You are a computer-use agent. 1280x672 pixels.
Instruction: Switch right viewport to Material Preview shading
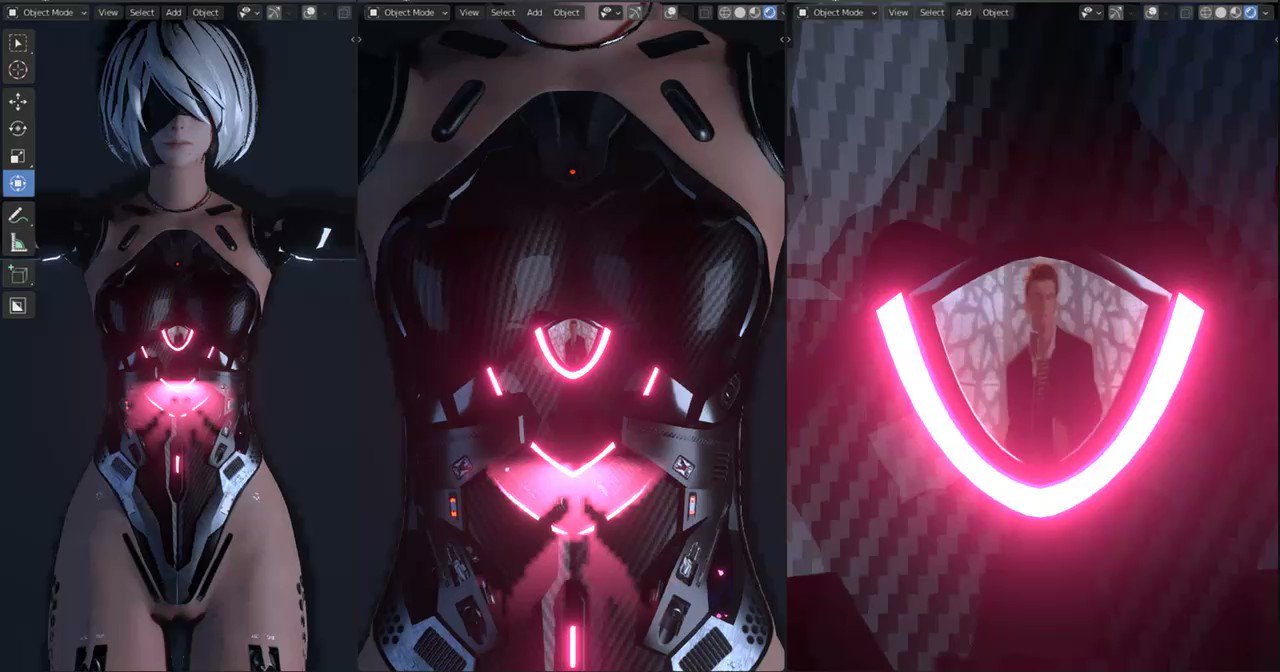1236,12
